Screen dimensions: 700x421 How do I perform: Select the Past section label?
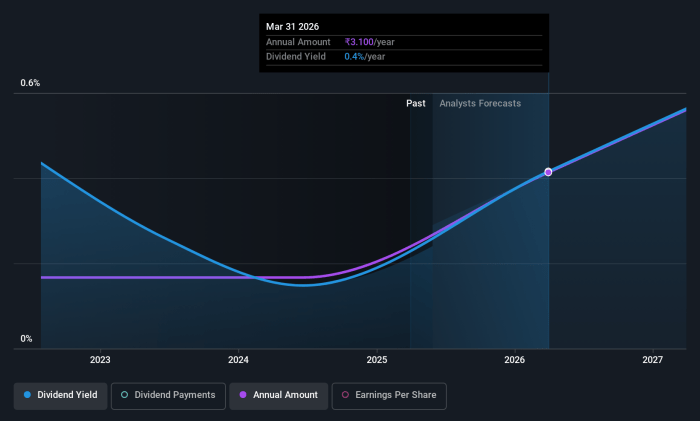pos(416,104)
